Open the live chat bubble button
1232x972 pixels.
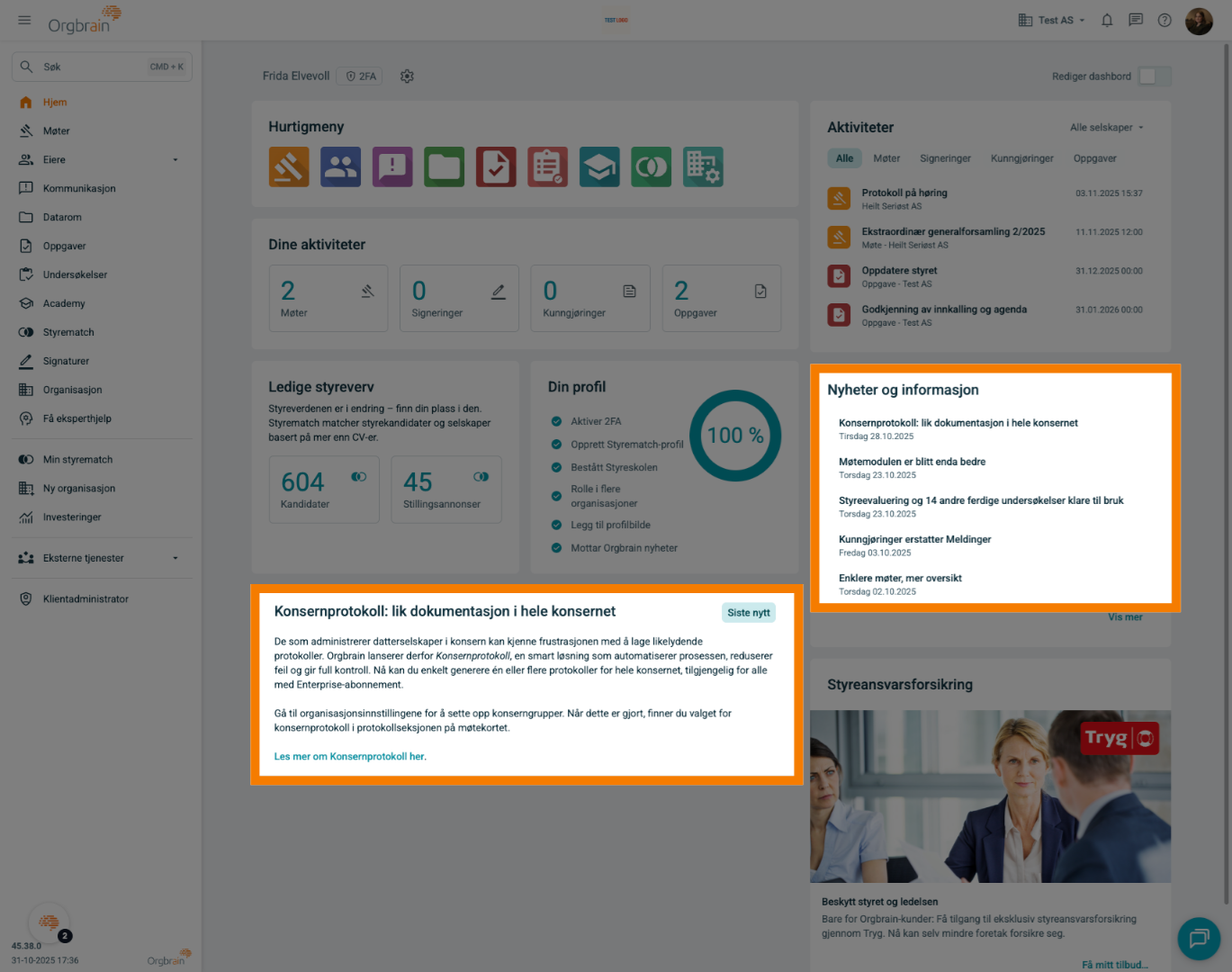click(x=1199, y=939)
